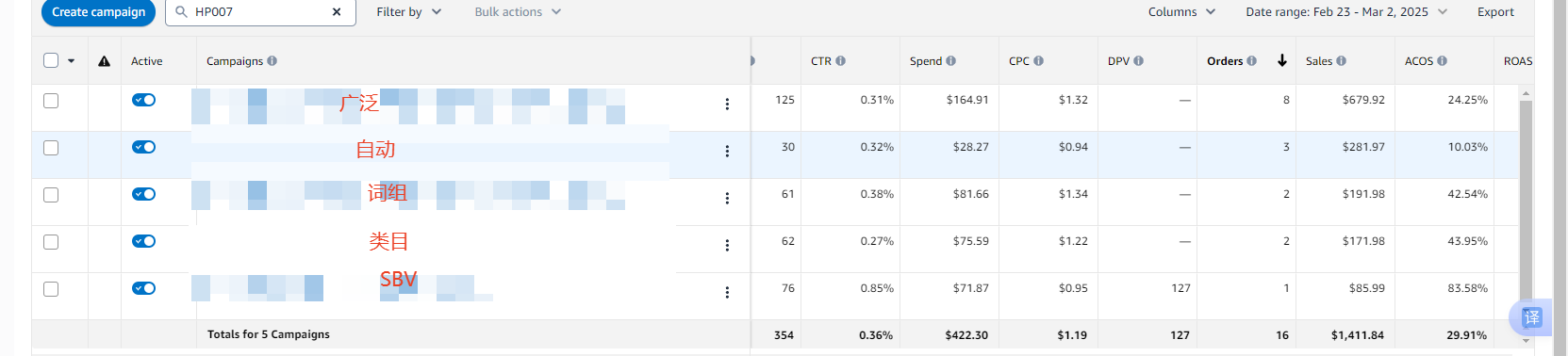Check the 词组 campaign row checkbox
Viewport: 1568px width, 356px height.
click(51, 195)
